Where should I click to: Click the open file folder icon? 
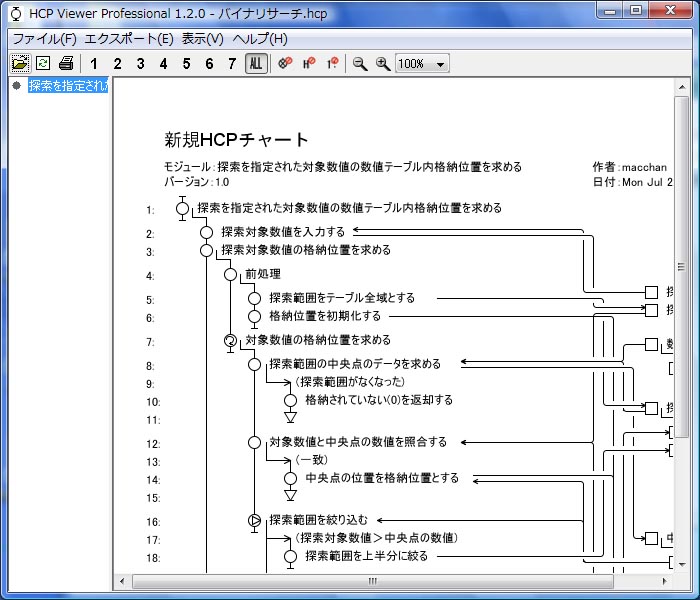20,63
